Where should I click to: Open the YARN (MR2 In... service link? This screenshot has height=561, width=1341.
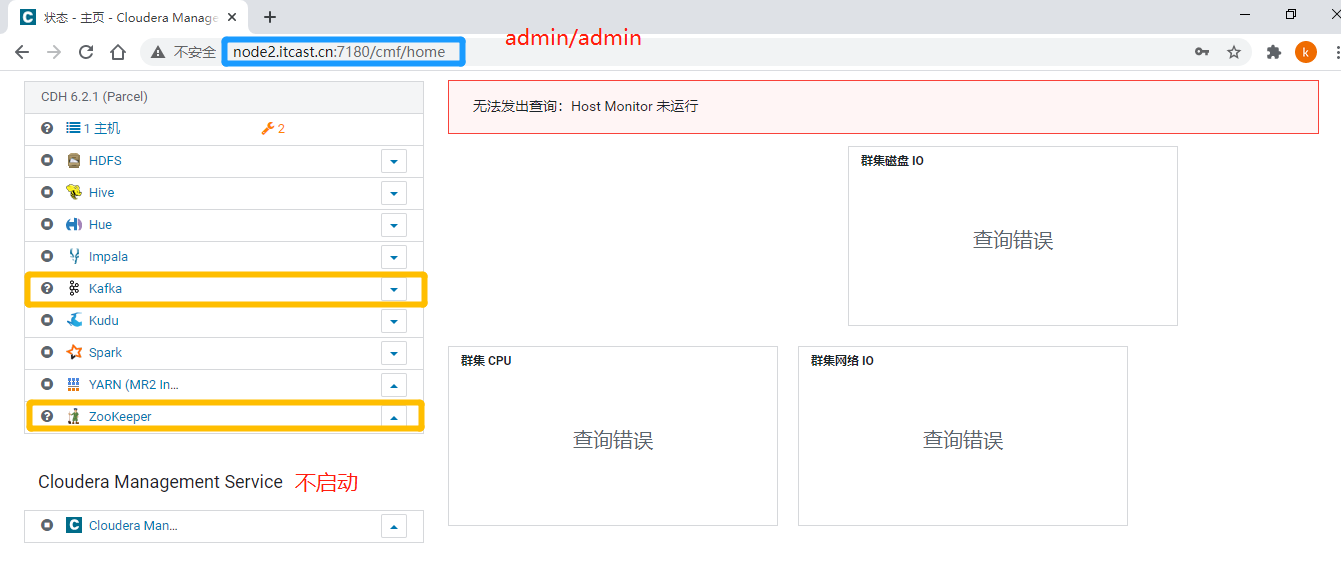click(x=134, y=385)
